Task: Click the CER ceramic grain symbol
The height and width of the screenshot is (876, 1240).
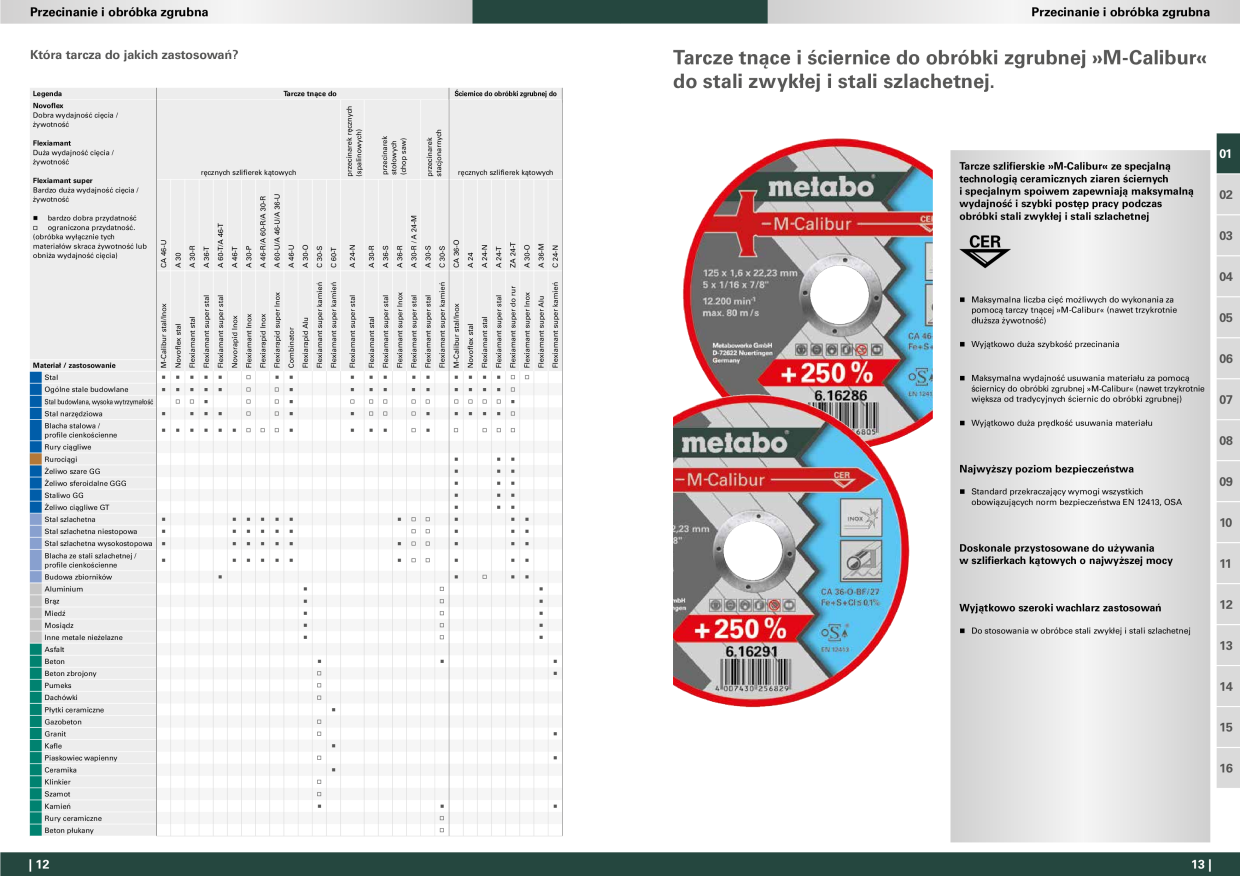Action: [985, 251]
